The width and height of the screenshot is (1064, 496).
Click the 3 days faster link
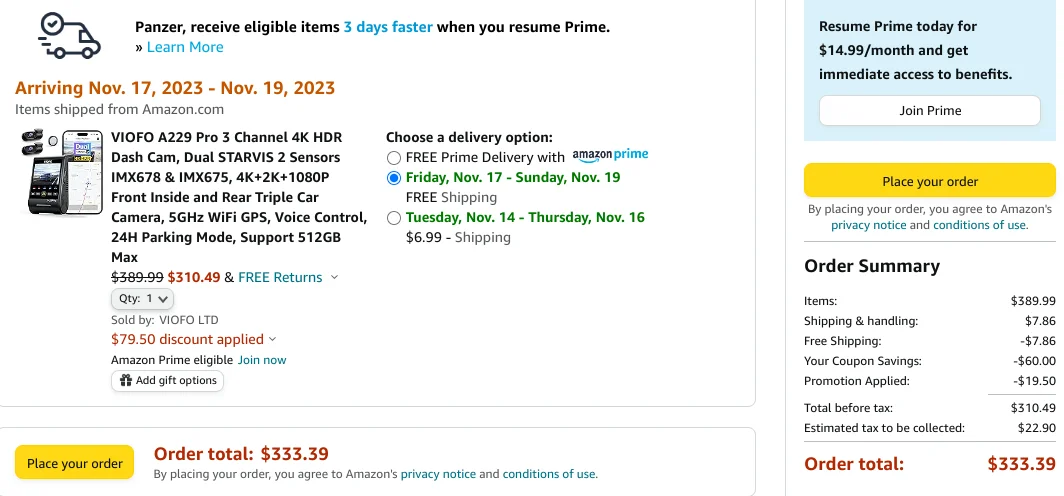(x=387, y=27)
